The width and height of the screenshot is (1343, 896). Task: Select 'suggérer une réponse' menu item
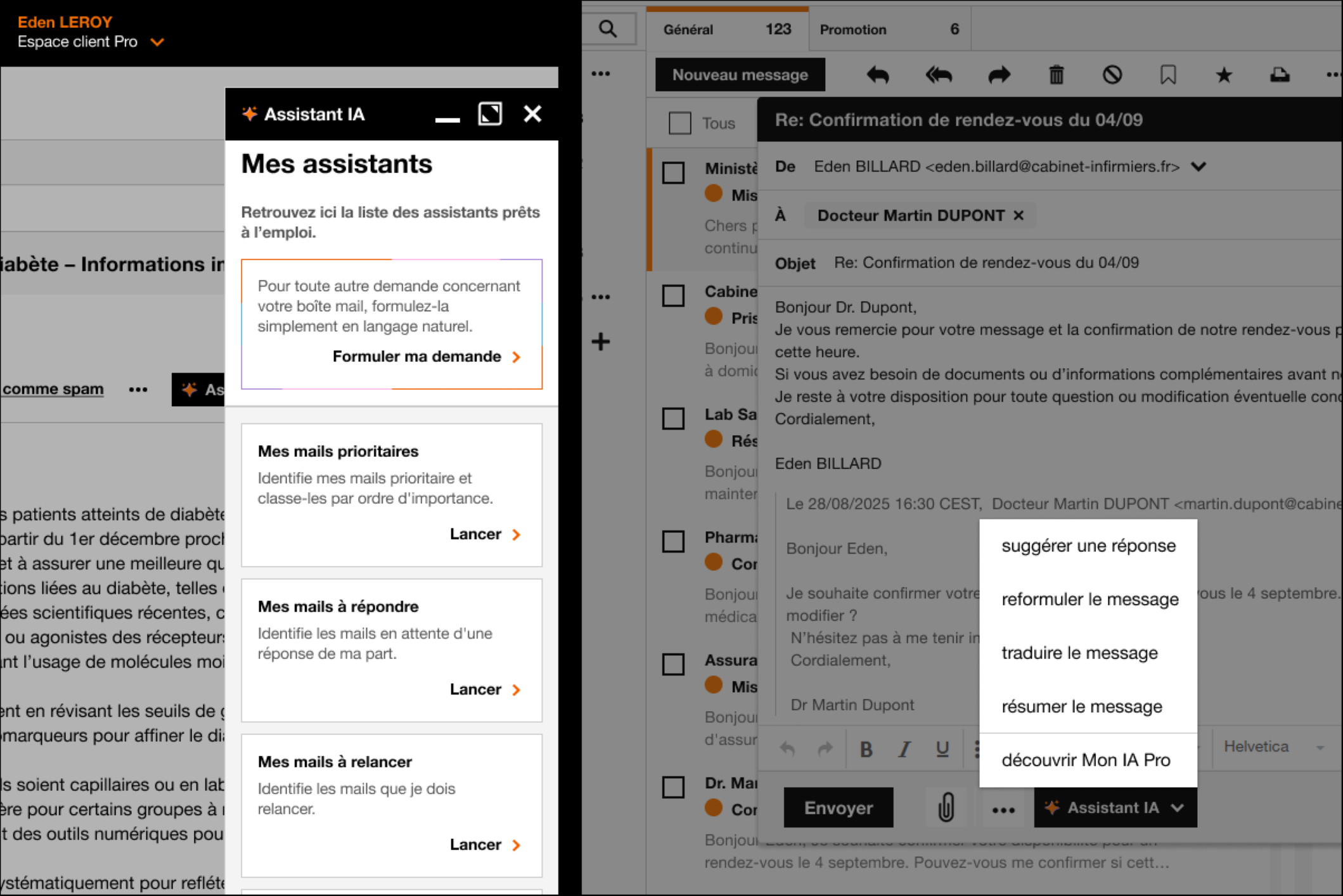(x=1088, y=546)
